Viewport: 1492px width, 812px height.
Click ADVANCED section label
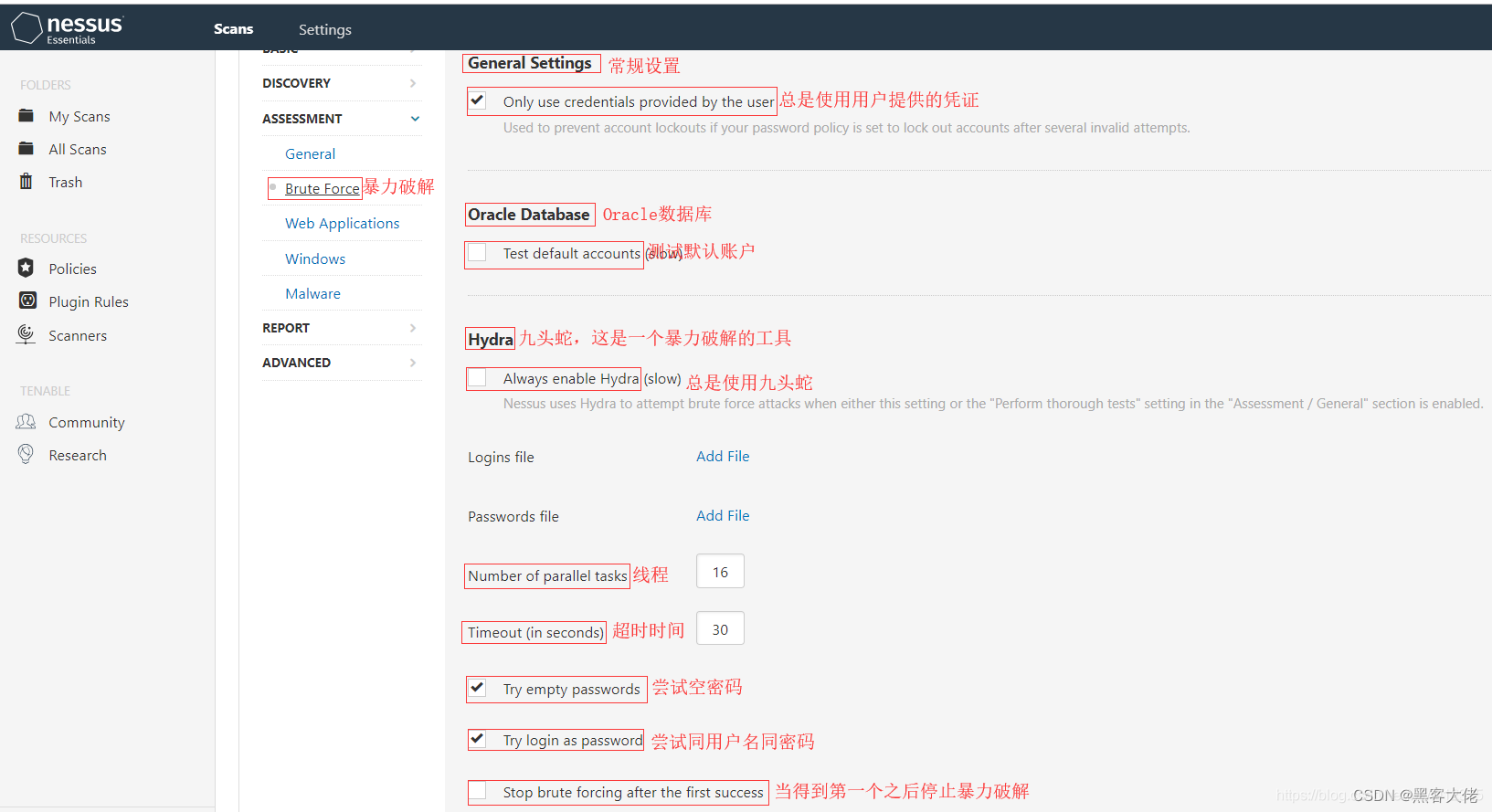(296, 363)
